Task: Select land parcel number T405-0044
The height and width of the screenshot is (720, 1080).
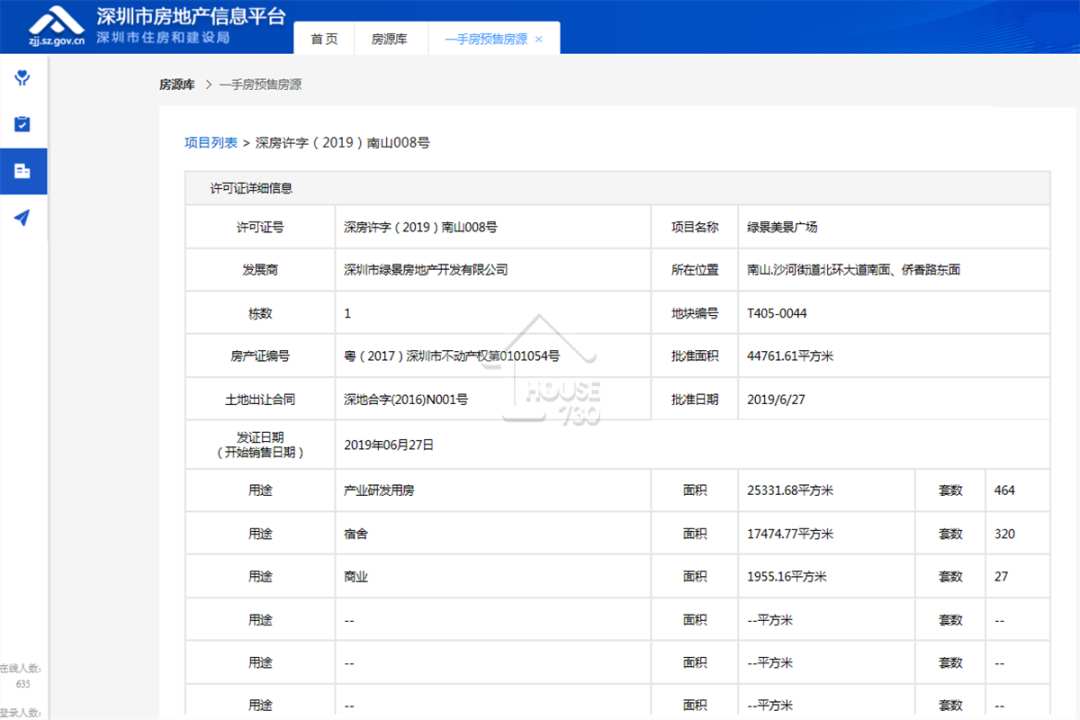Action: click(777, 313)
